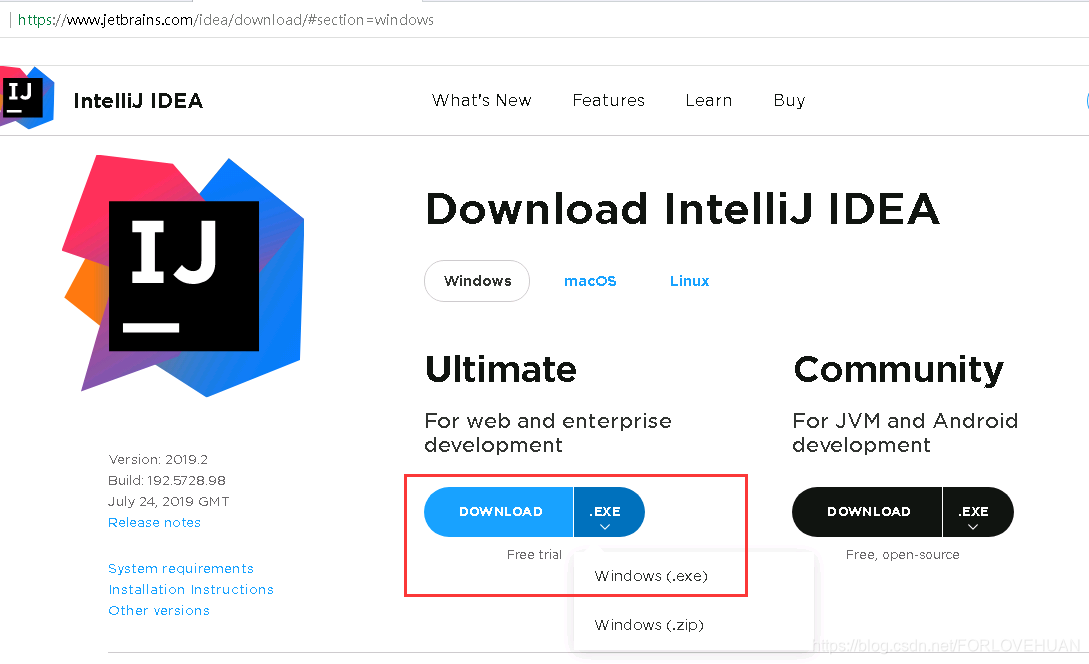Choose Windows (.exe) from the dropdown

(x=651, y=576)
